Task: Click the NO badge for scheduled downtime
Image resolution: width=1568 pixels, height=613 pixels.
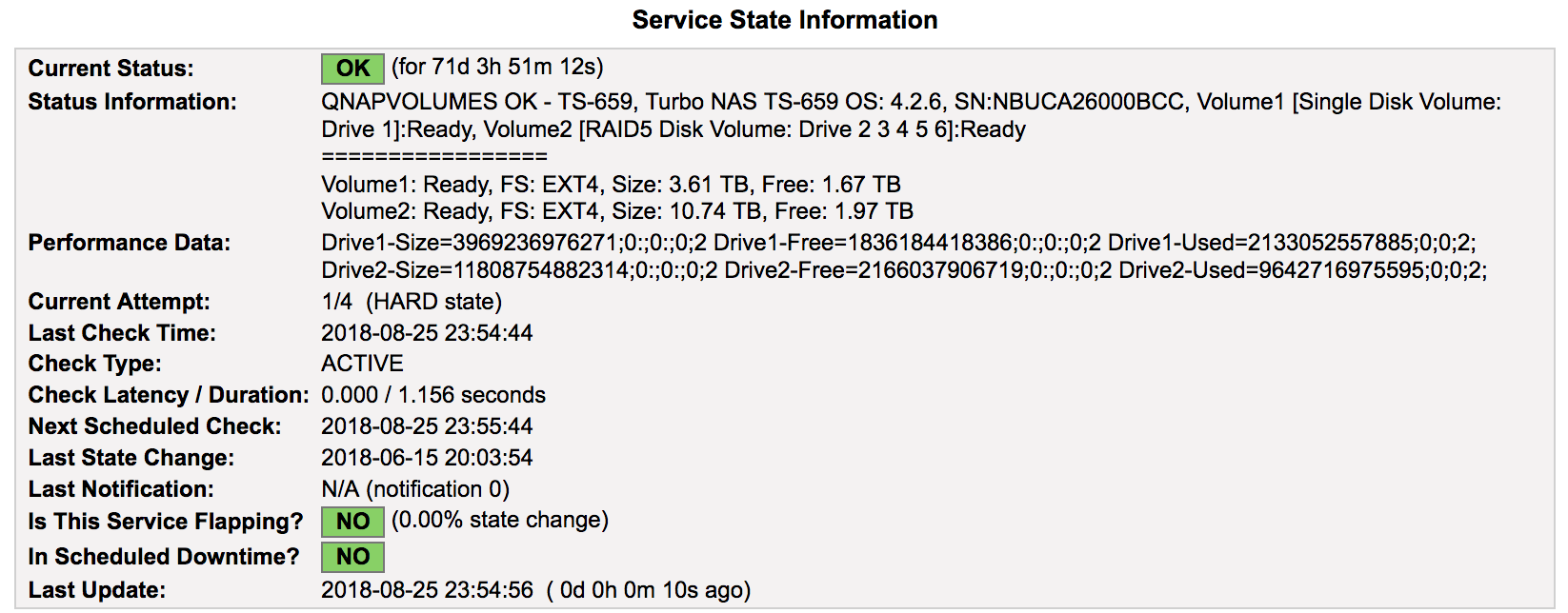Action: click(352, 557)
